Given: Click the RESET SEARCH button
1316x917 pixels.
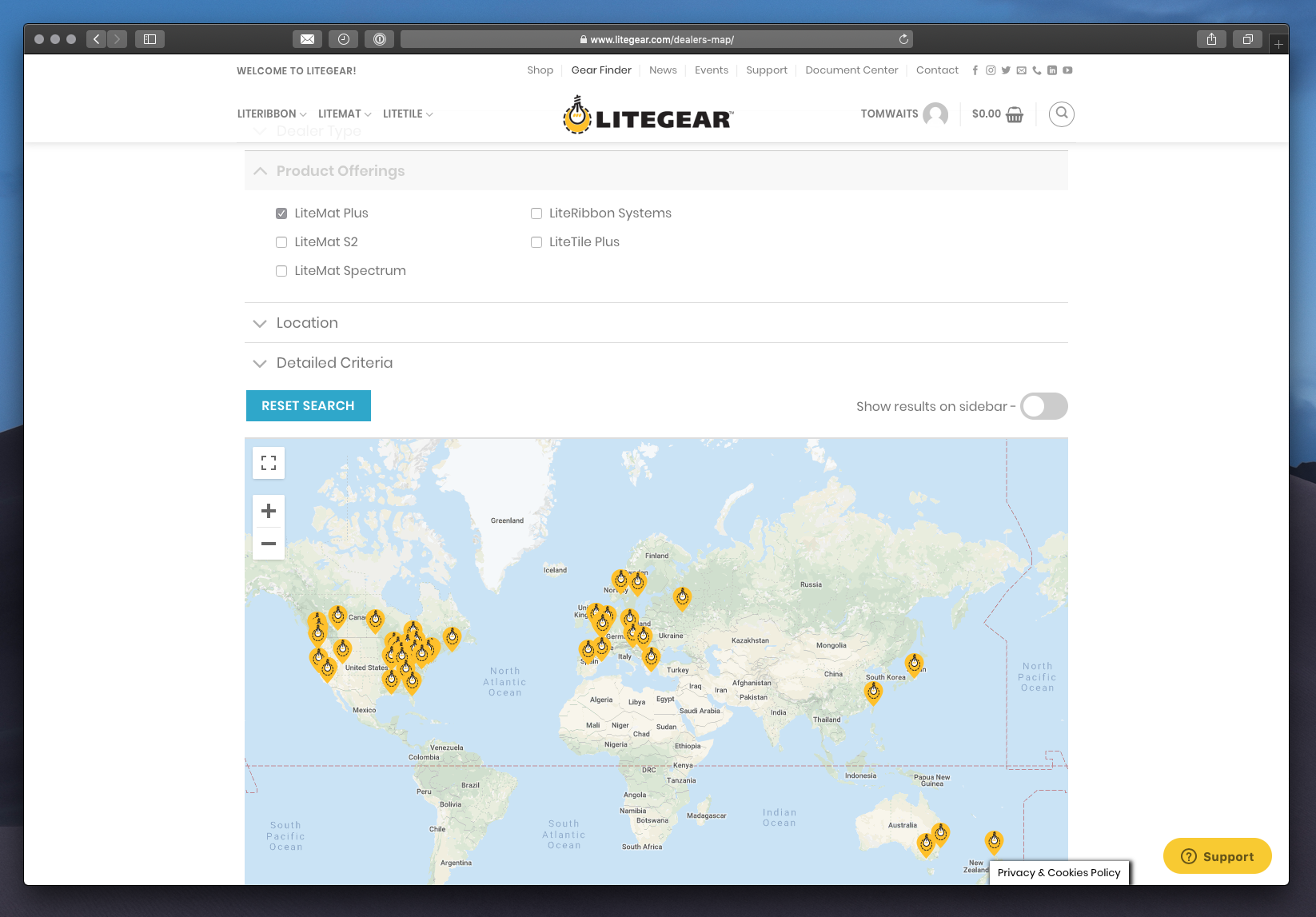Looking at the screenshot, I should (x=308, y=405).
